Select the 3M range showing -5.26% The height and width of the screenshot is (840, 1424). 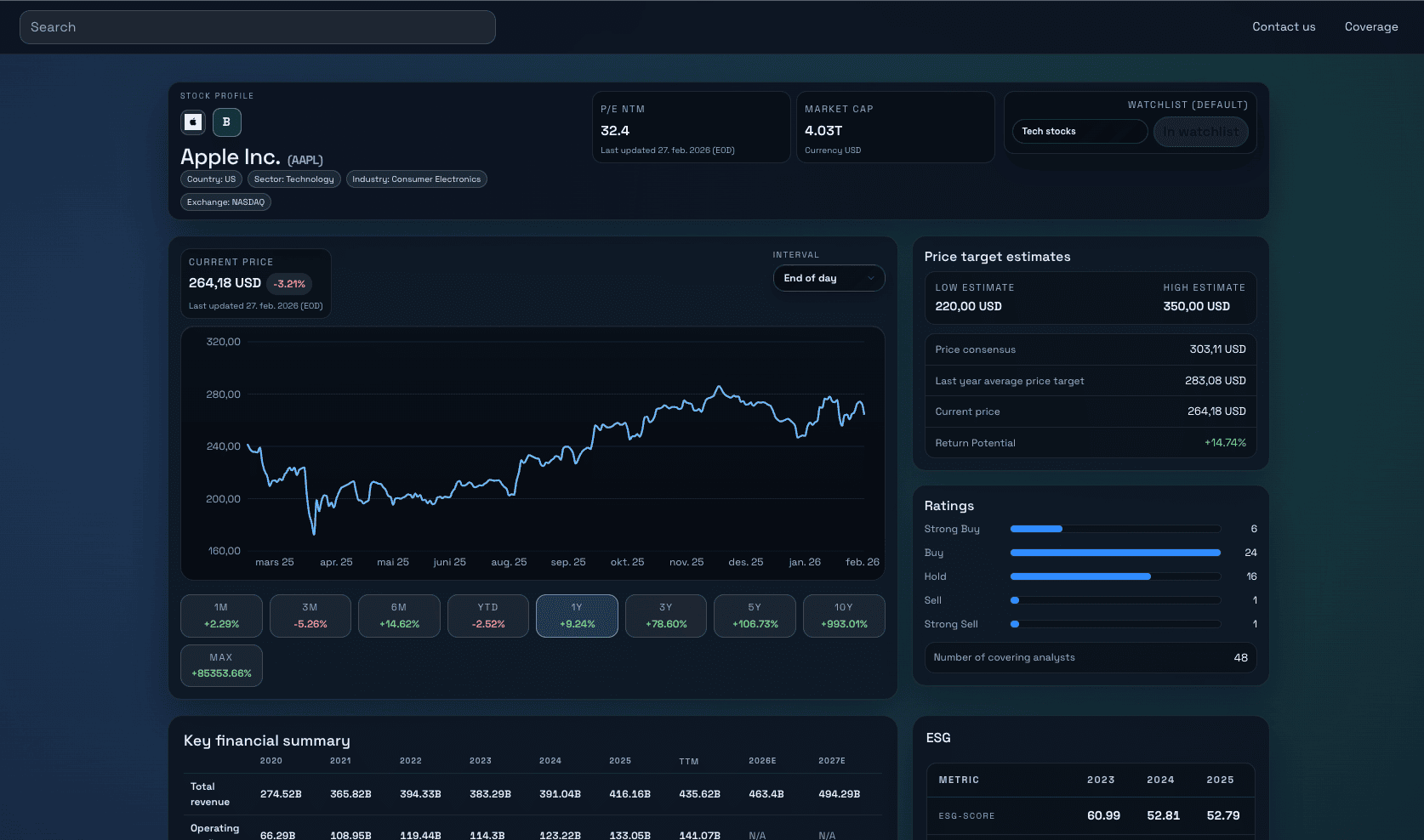pos(310,616)
